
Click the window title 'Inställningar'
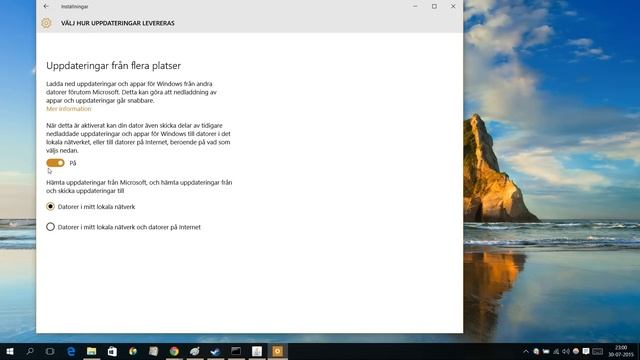click(x=74, y=7)
